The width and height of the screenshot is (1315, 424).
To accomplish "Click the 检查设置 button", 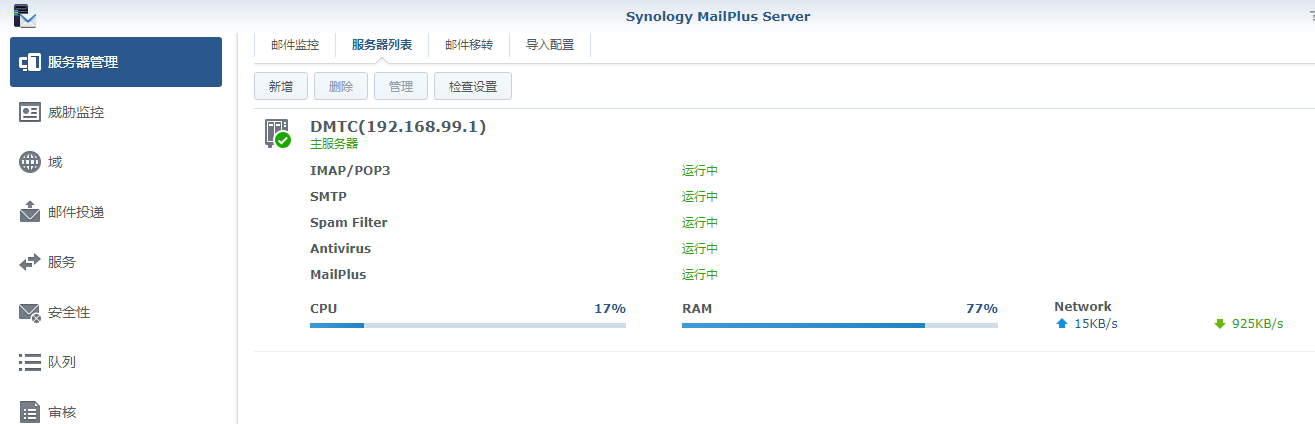I will tap(473, 87).
